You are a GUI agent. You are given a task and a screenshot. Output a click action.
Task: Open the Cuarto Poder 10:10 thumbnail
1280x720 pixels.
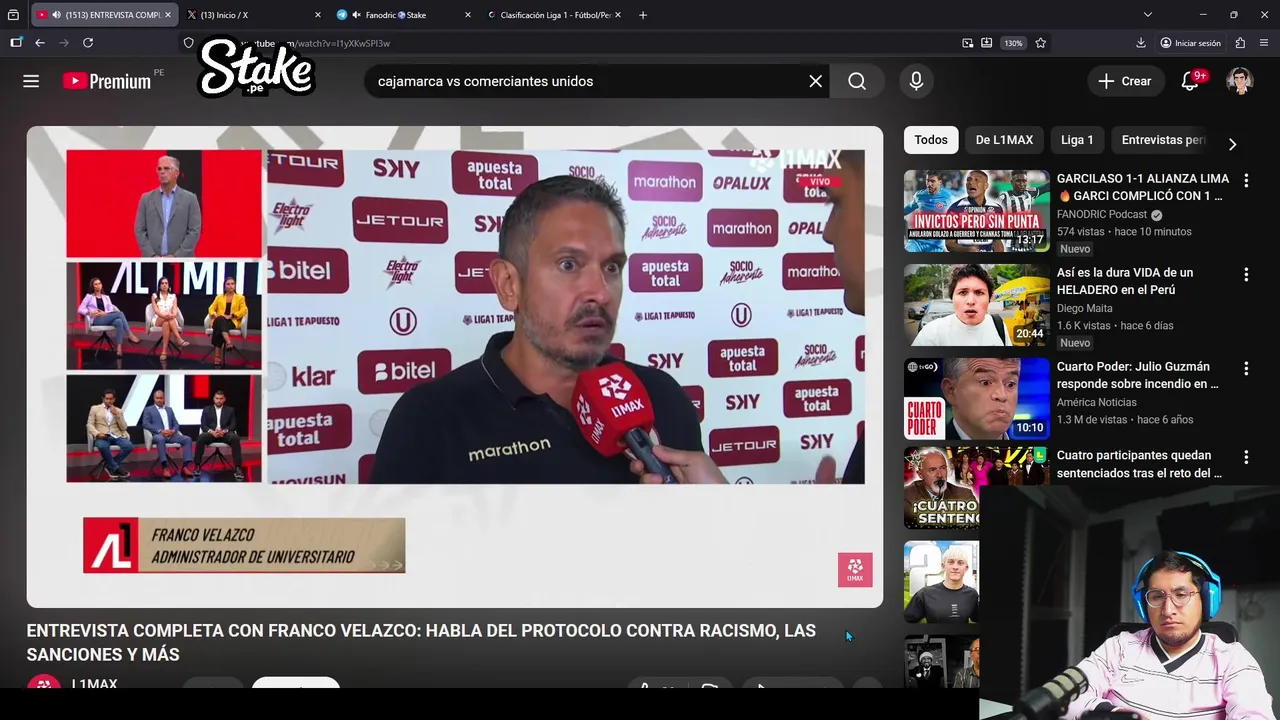[977, 399]
